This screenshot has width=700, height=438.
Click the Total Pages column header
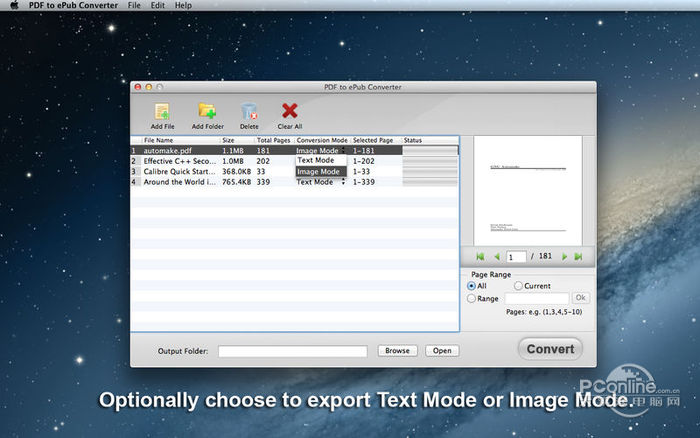click(x=274, y=140)
